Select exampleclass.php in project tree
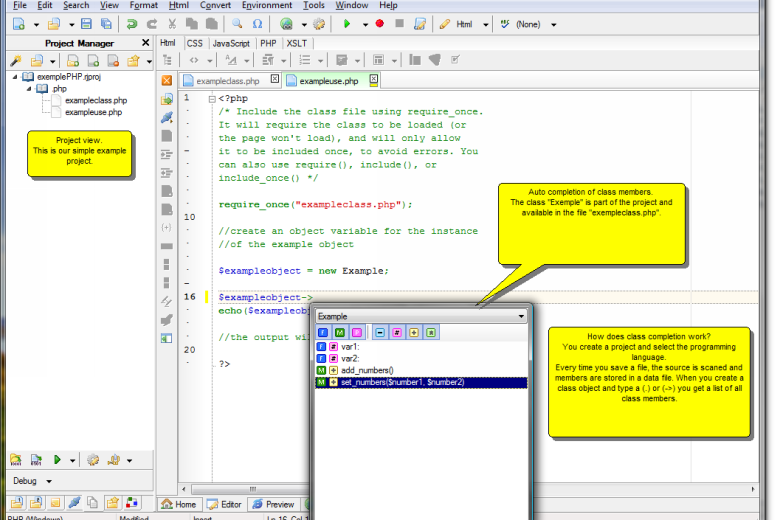 pyautogui.click(x=96, y=101)
